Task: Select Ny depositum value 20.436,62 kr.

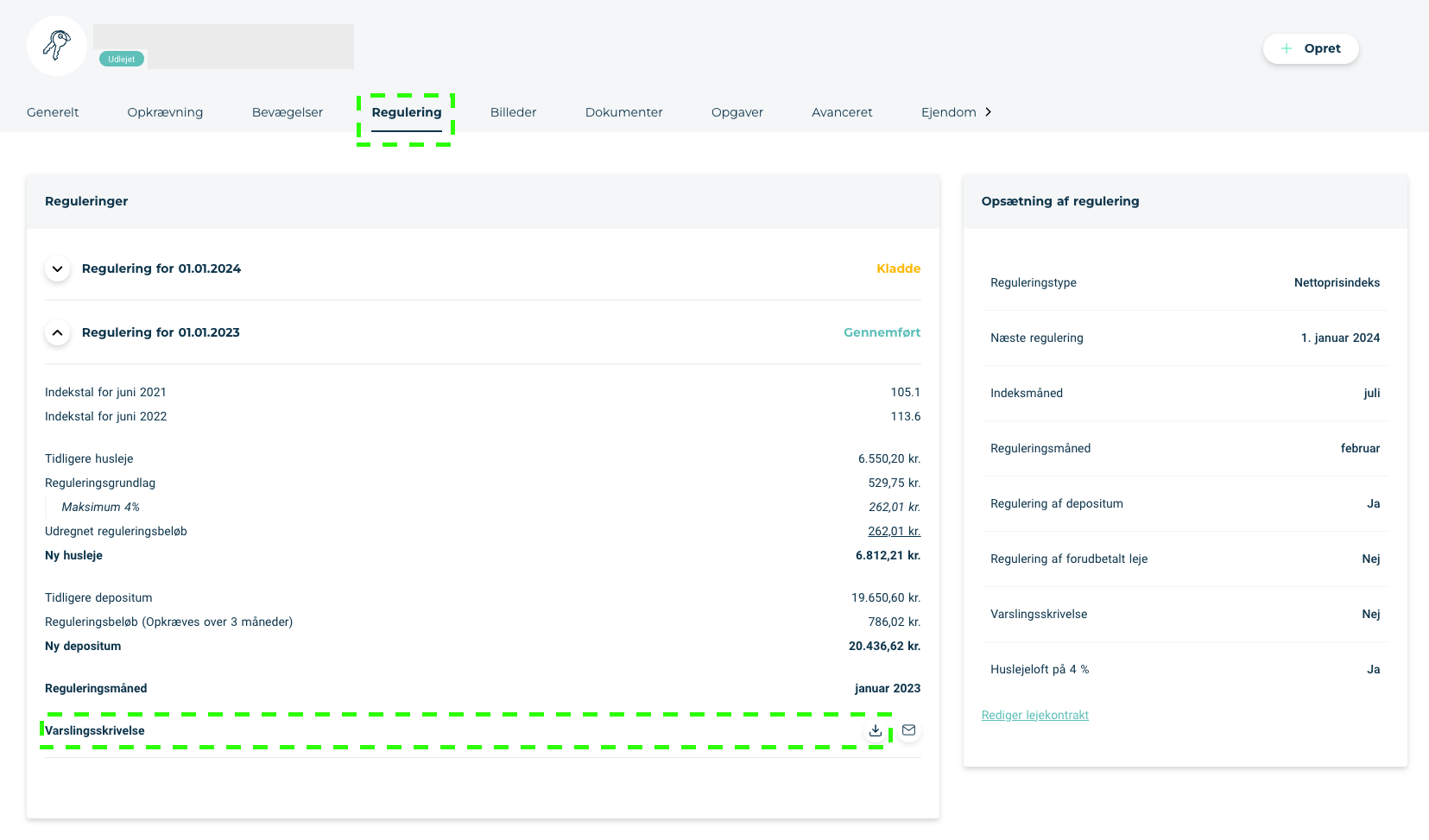Action: (x=885, y=646)
